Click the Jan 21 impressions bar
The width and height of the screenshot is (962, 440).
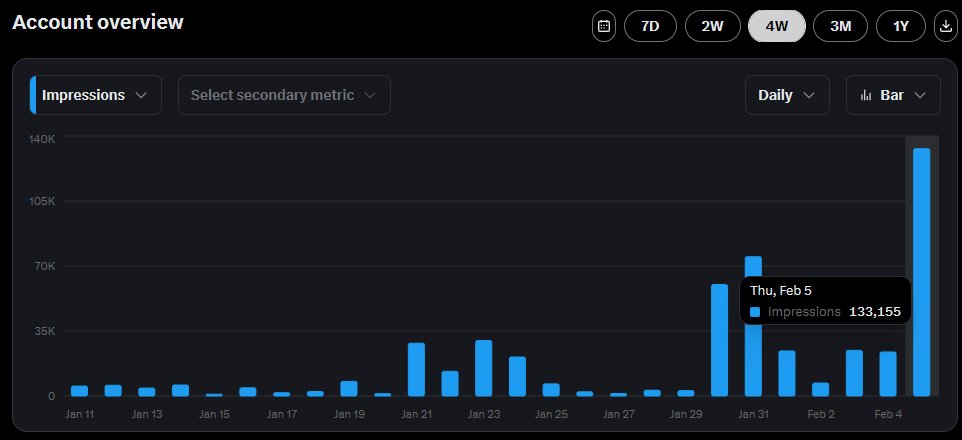pos(416,369)
